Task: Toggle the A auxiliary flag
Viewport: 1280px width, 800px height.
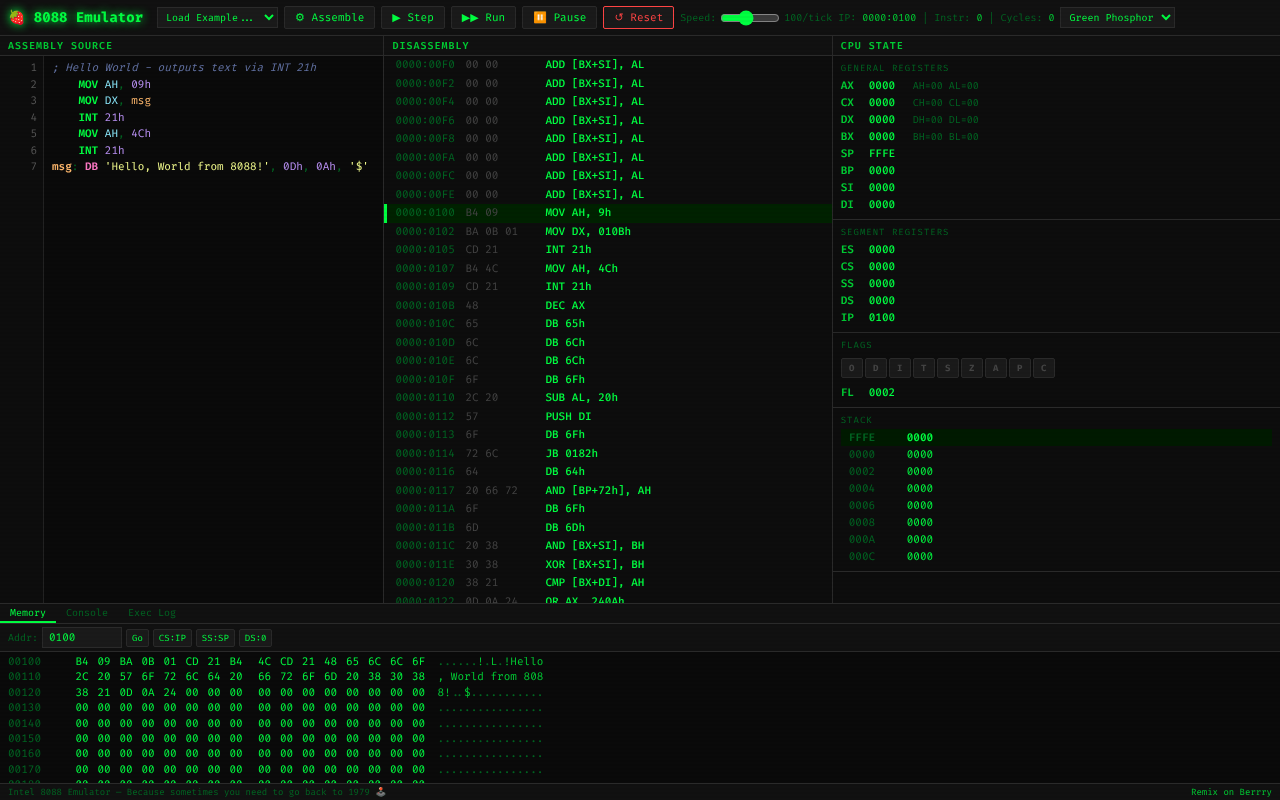Action: tap(996, 368)
